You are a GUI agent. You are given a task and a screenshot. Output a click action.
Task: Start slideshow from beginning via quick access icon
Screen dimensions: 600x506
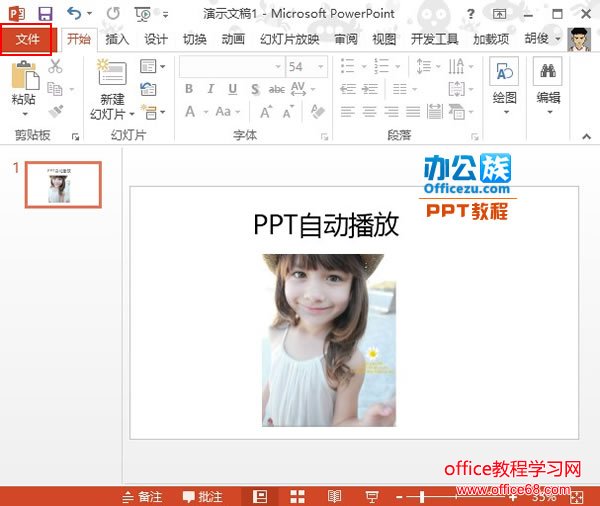pos(143,14)
